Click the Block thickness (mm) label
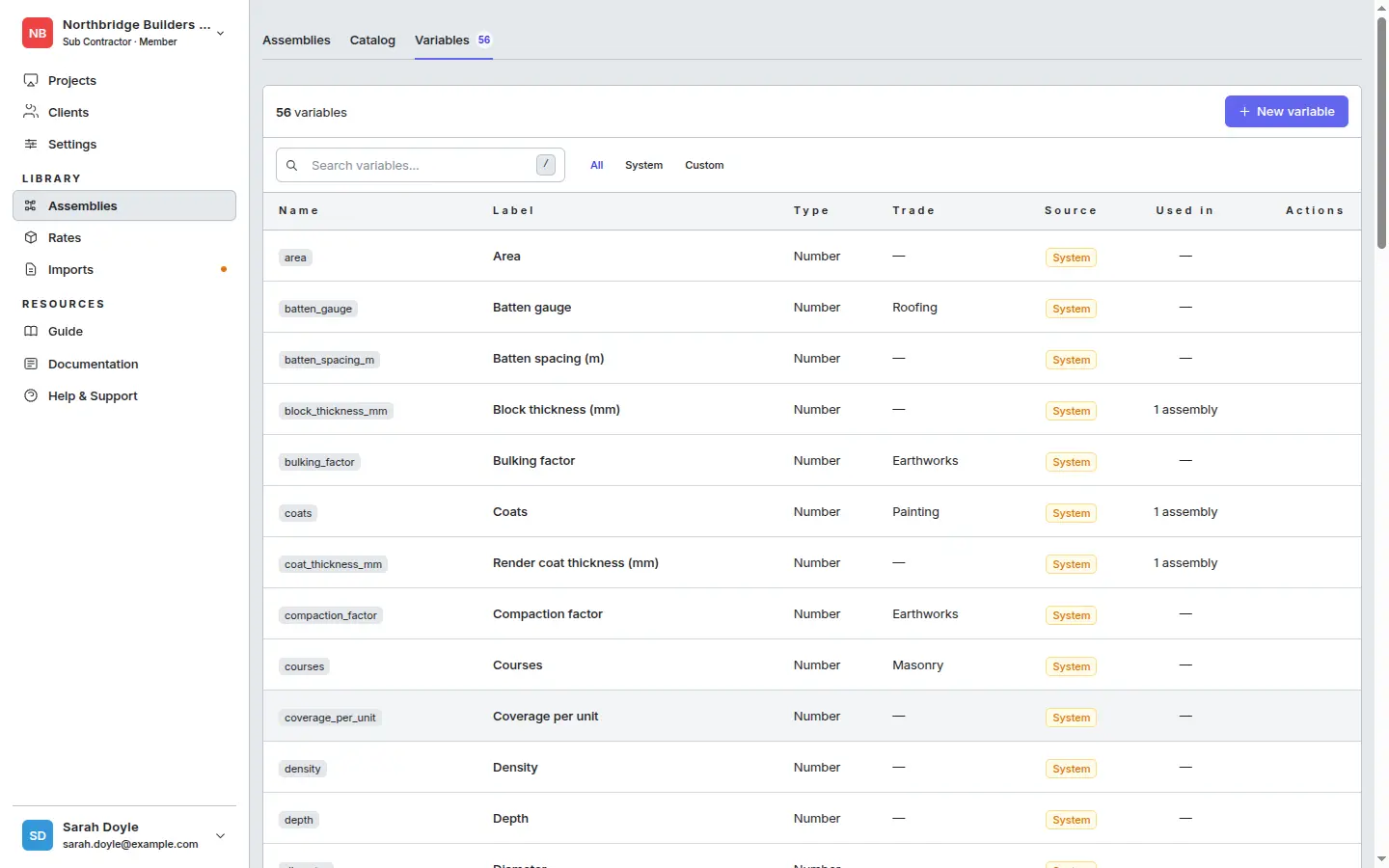 (557, 409)
